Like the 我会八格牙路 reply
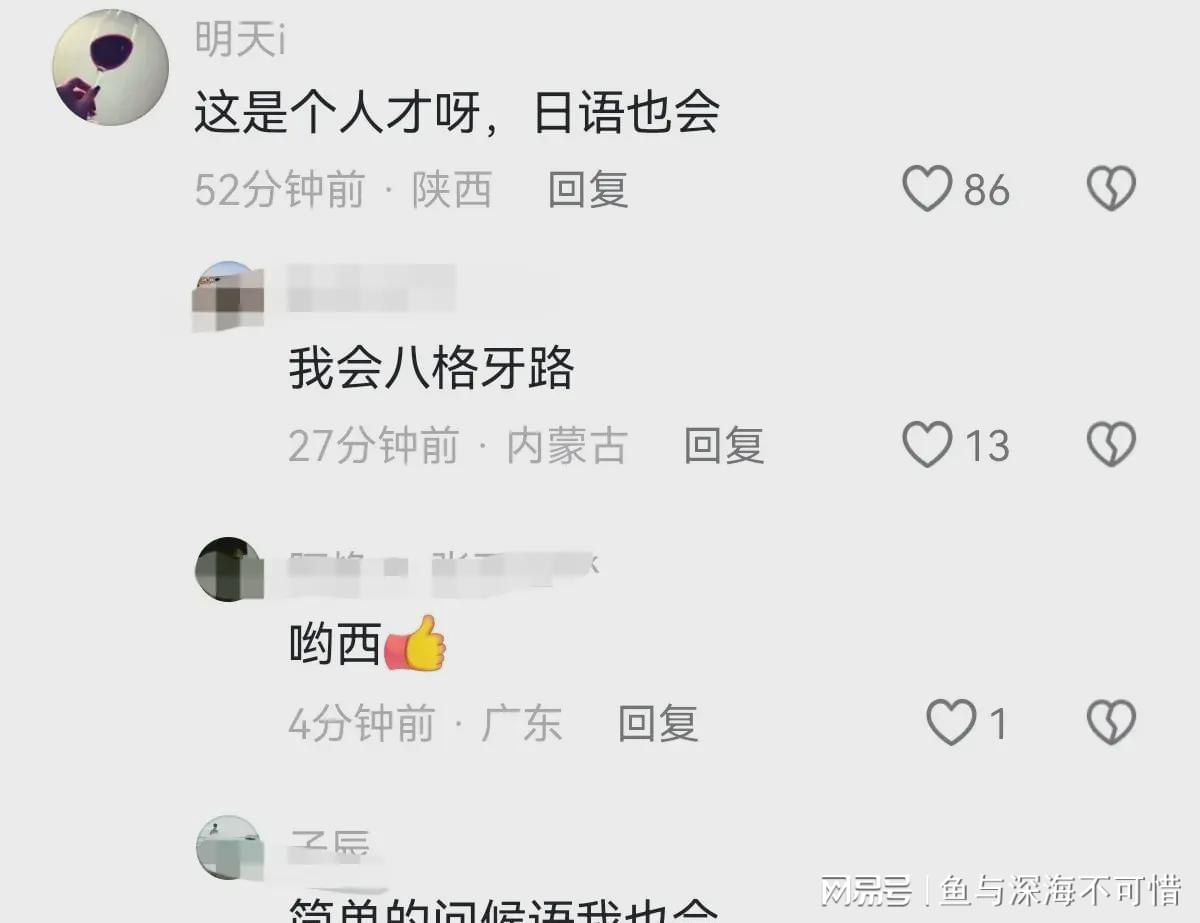 [x=927, y=445]
